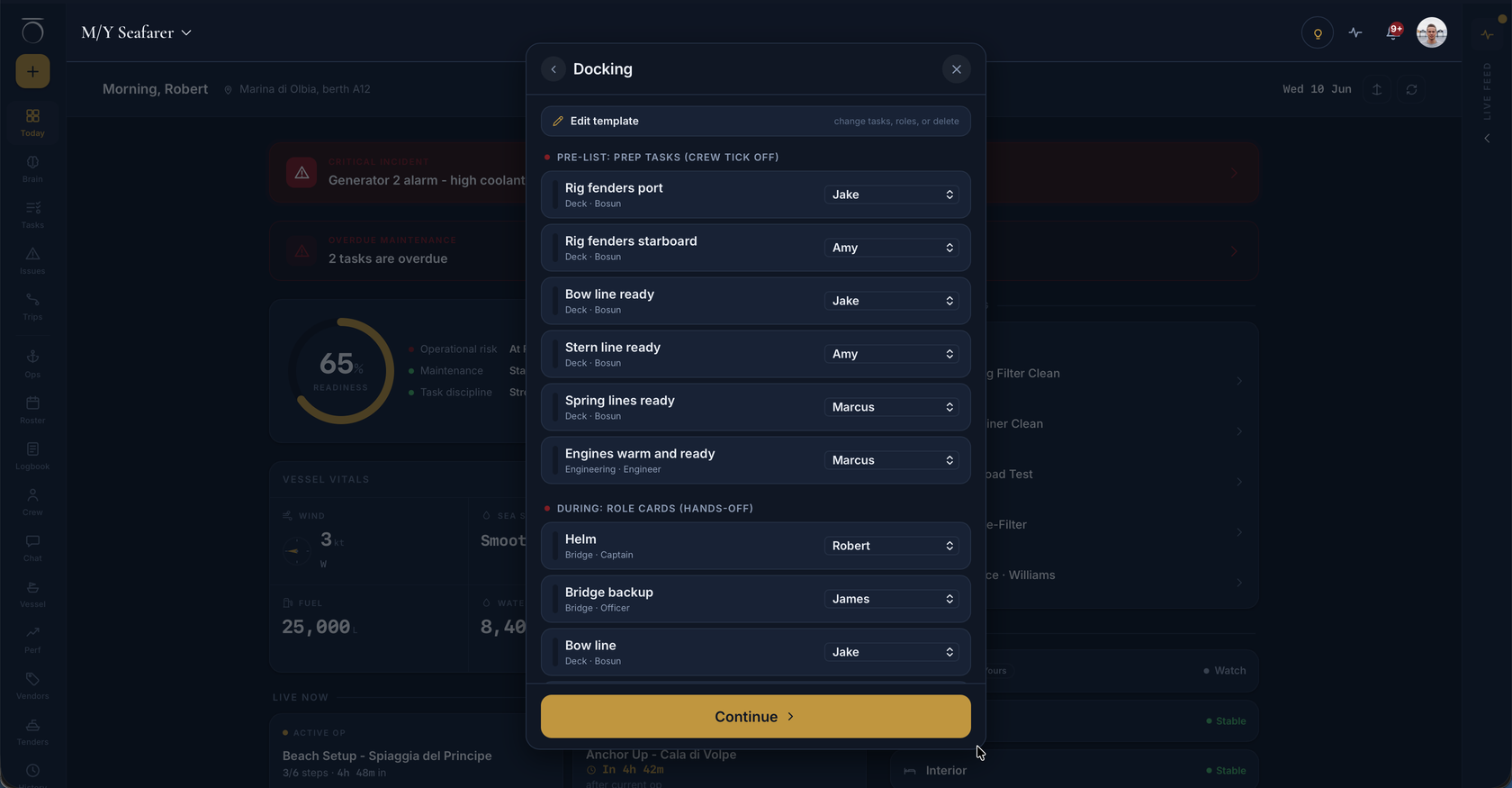The height and width of the screenshot is (788, 1512).
Task: Click the share upload icon beside date
Action: click(1376, 89)
